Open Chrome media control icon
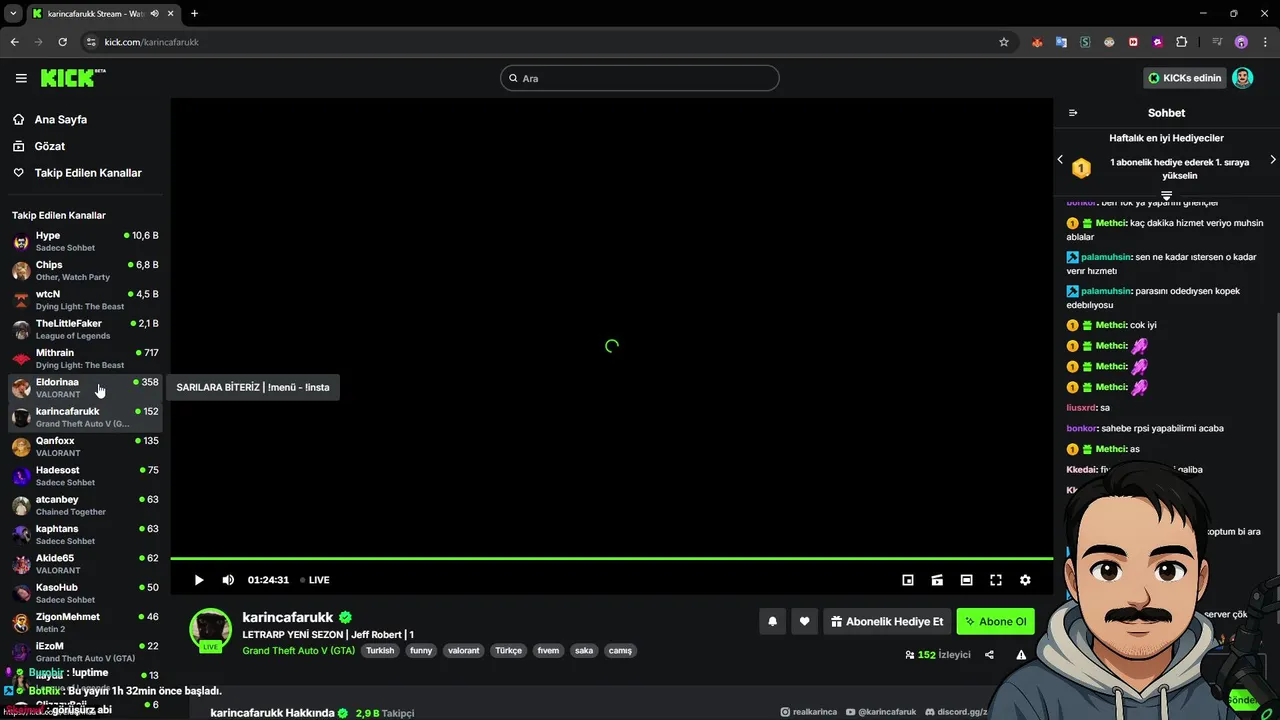The width and height of the screenshot is (1280, 720). 1217,42
